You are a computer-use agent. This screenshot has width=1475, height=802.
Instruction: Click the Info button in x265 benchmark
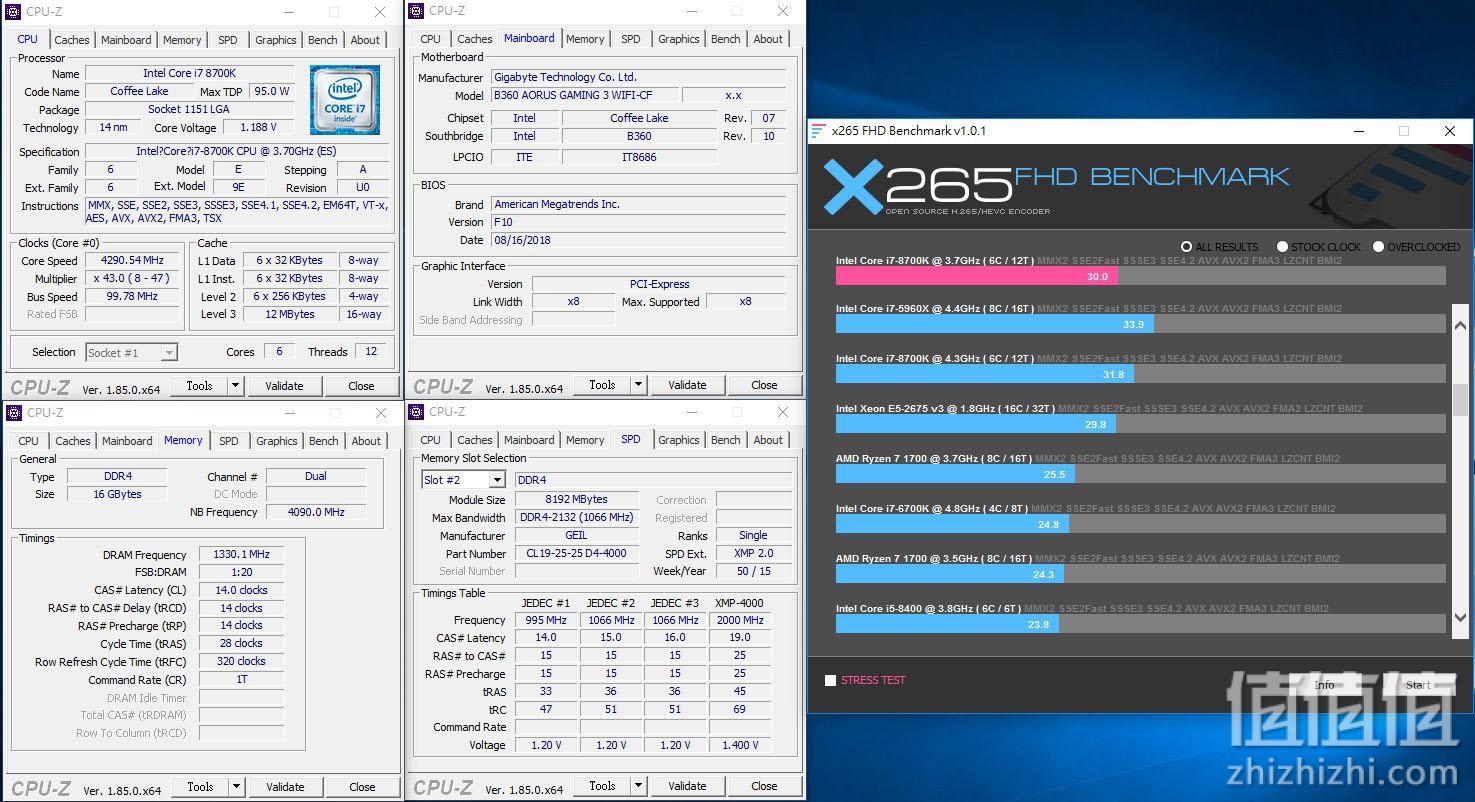(1325, 685)
